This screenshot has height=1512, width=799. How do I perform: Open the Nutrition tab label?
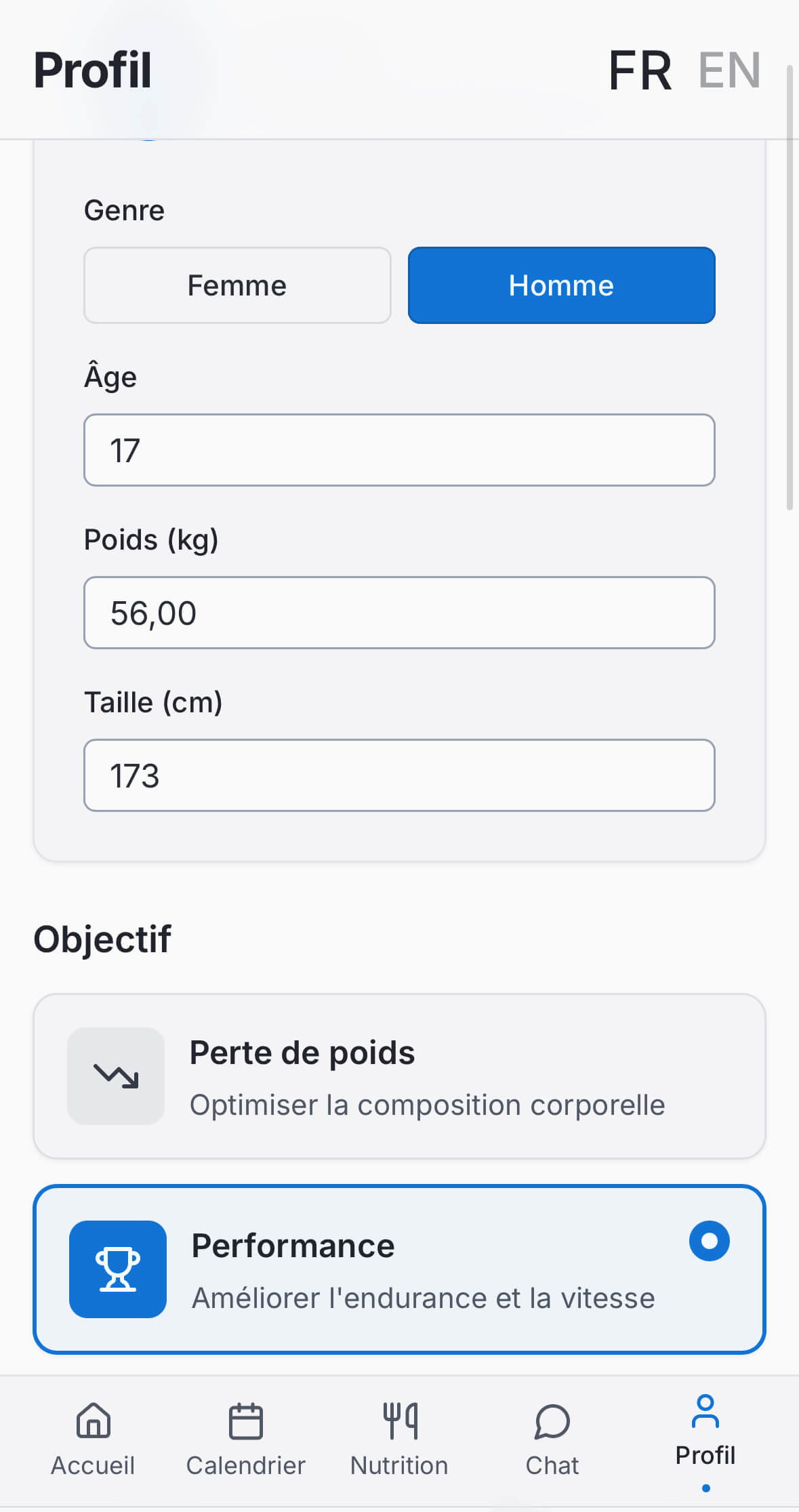[x=399, y=1465]
